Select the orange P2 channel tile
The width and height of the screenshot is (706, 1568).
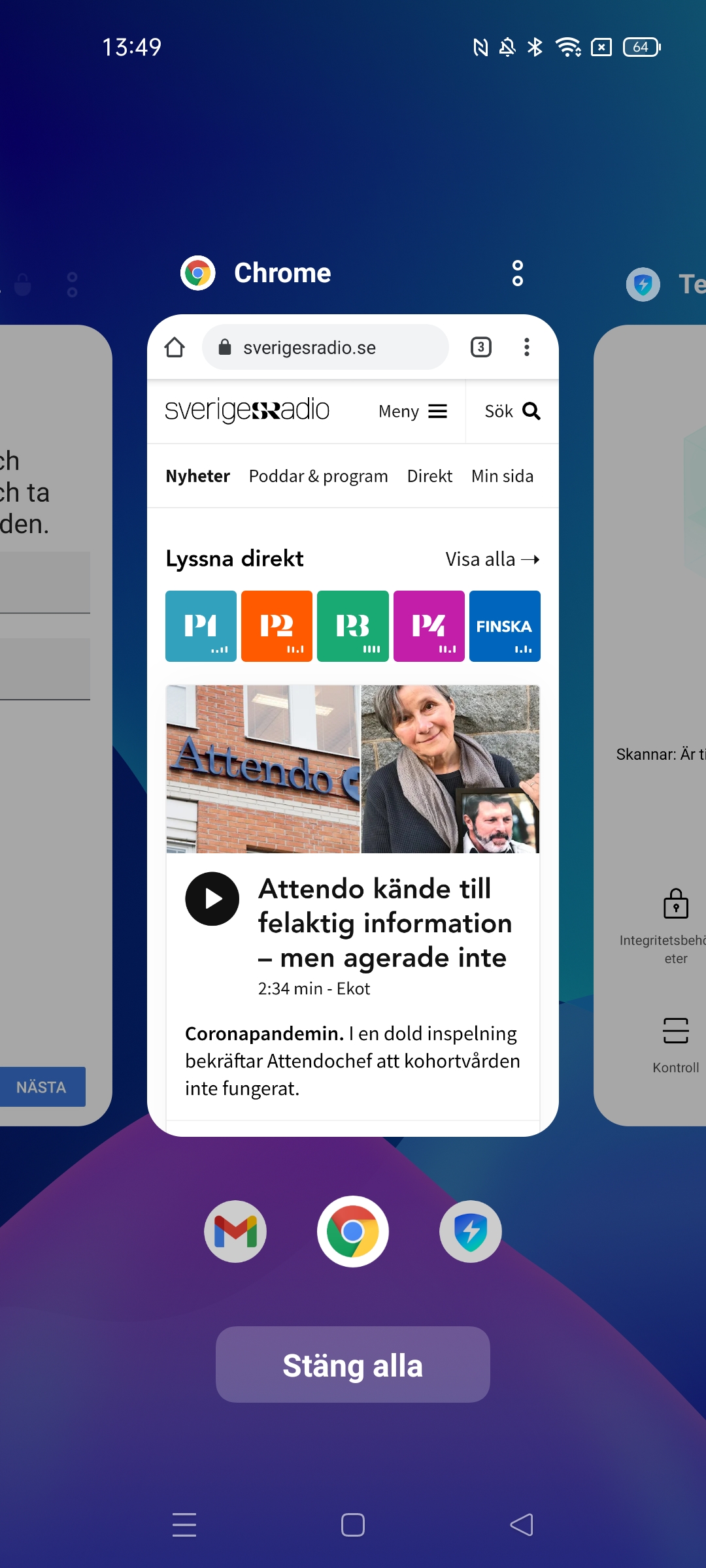click(x=277, y=626)
